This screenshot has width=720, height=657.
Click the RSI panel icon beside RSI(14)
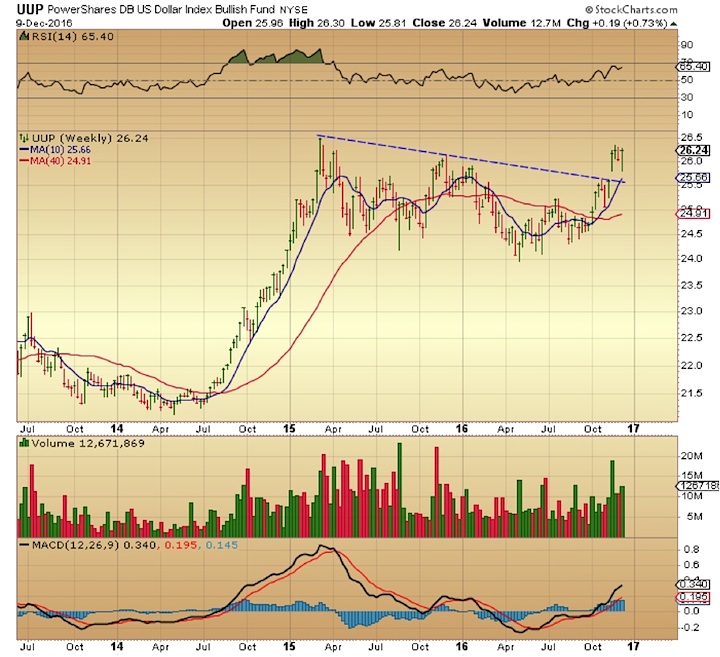click(24, 36)
